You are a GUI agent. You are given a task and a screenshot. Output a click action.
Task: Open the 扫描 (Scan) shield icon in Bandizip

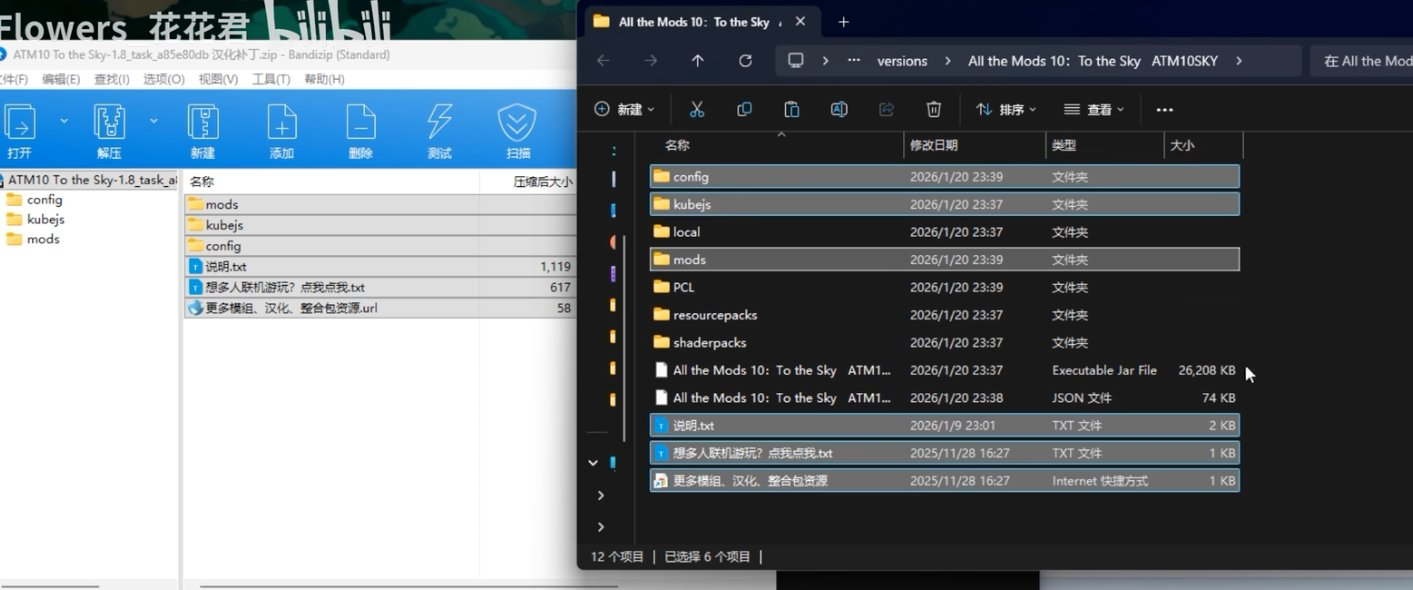click(x=516, y=128)
